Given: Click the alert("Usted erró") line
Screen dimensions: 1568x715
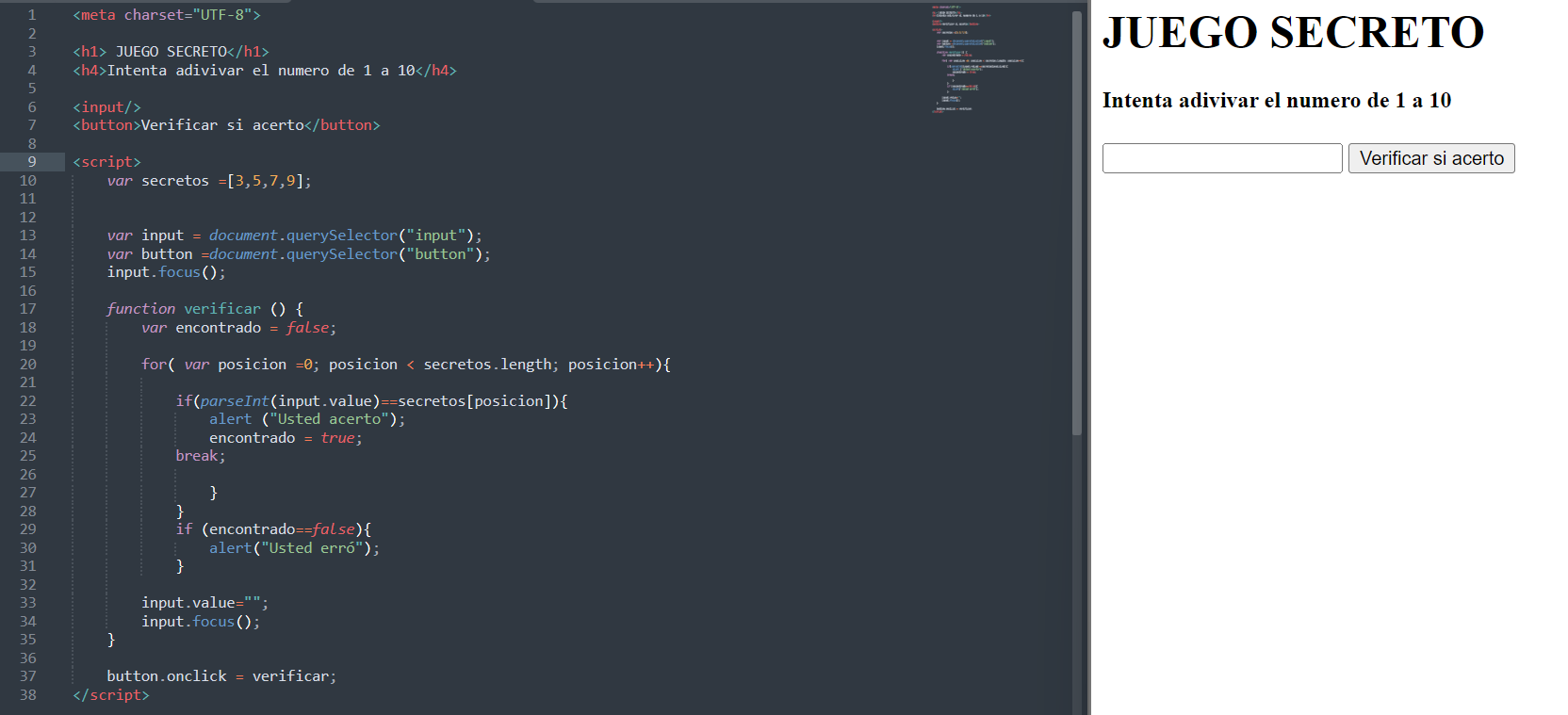Looking at the screenshot, I should [x=294, y=548].
